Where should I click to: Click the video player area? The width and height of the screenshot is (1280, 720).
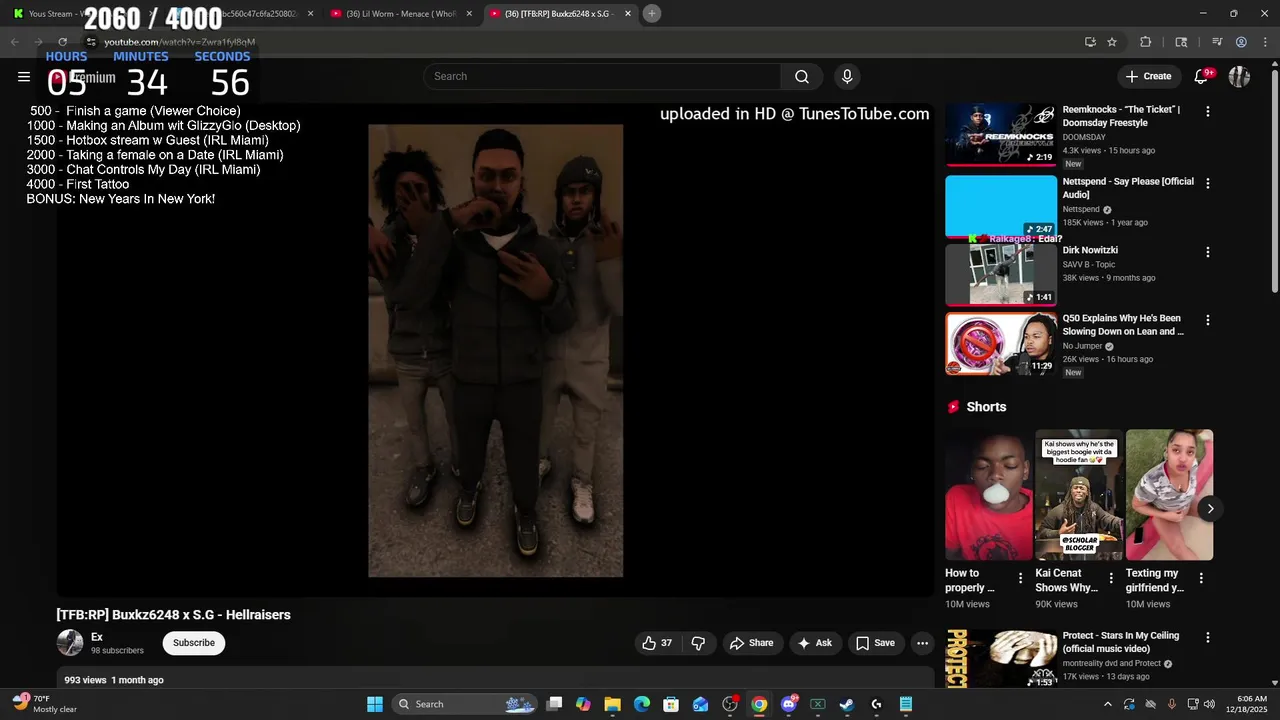pyautogui.click(x=495, y=350)
